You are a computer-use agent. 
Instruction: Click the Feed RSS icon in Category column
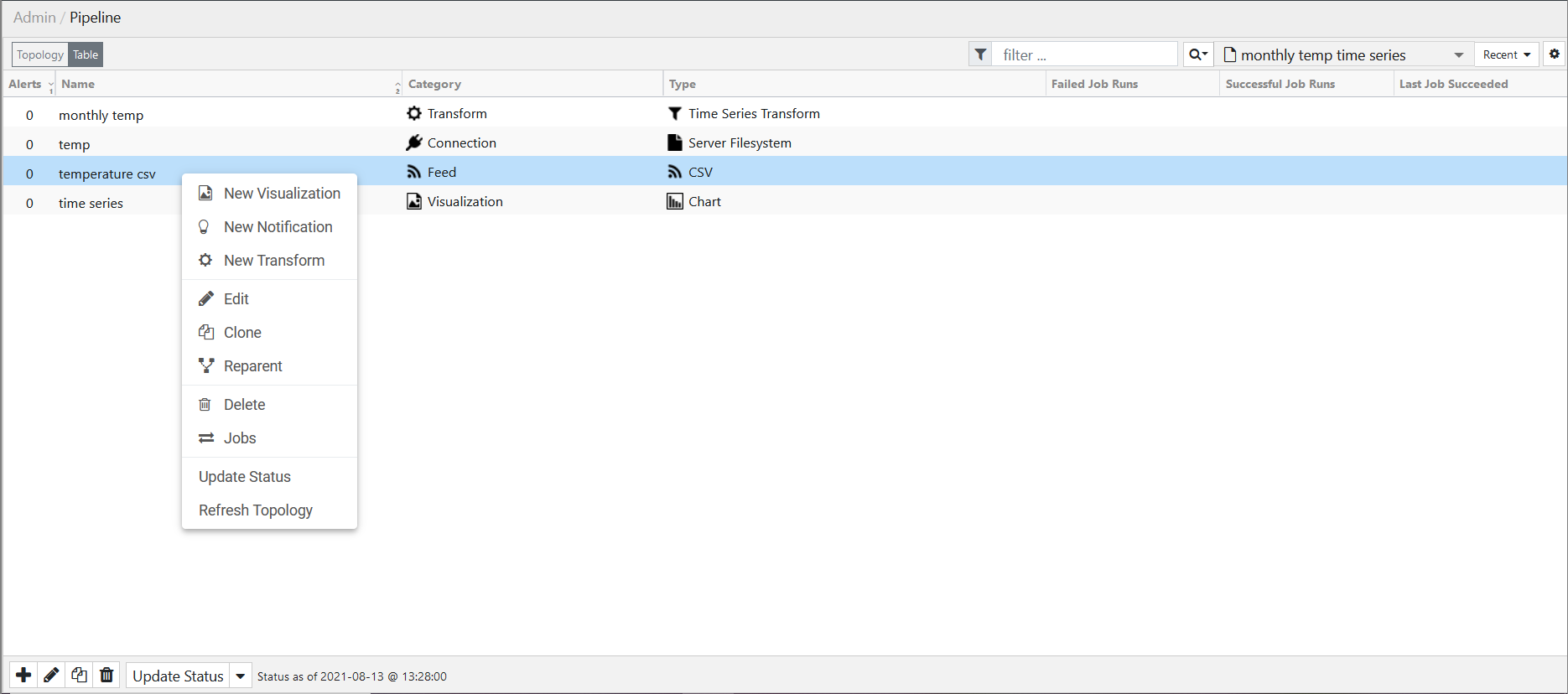[x=414, y=172]
